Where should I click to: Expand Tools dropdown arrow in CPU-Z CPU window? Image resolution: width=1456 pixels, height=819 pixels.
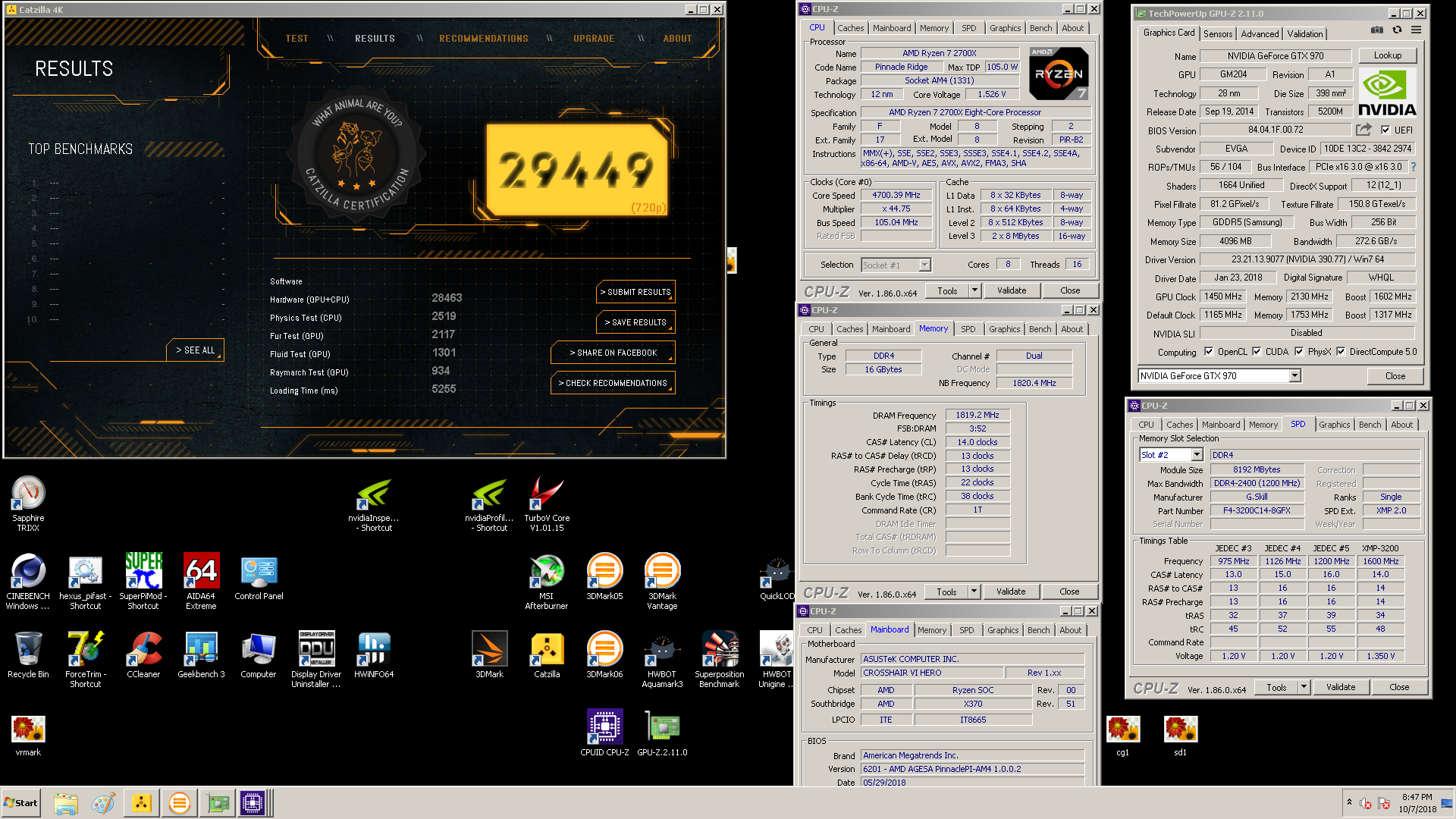click(974, 290)
